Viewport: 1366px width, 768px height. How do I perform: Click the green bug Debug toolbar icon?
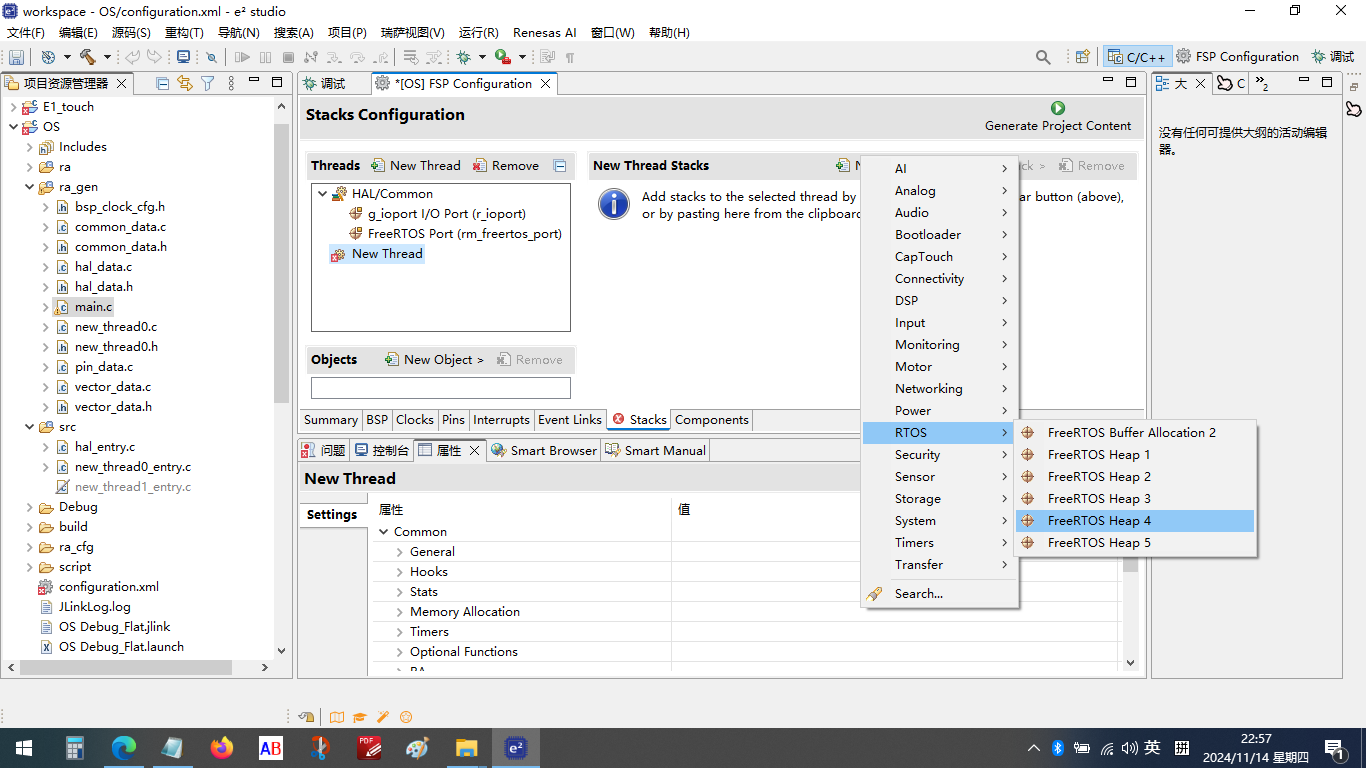pos(464,58)
